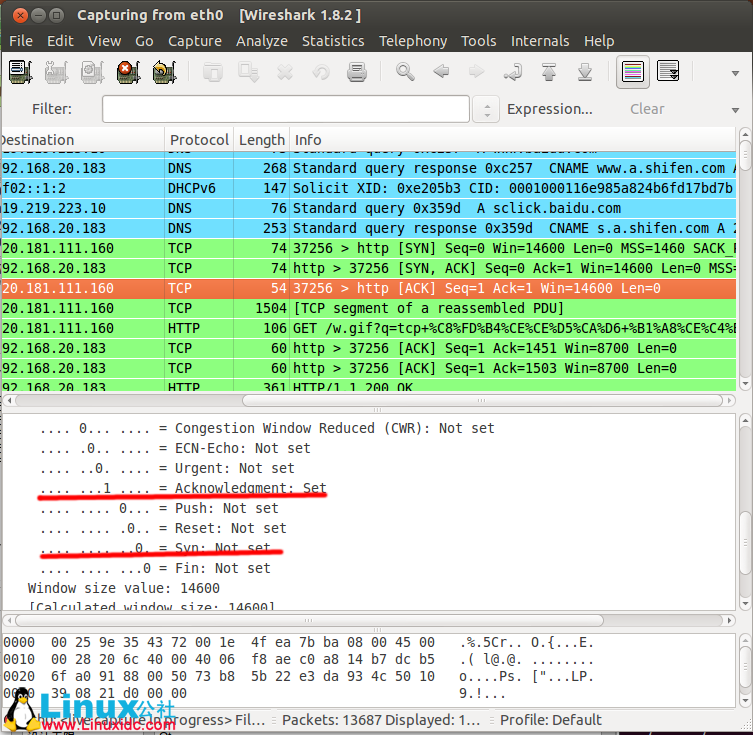Select the Acknowledgment: Set flag line

coord(183,488)
